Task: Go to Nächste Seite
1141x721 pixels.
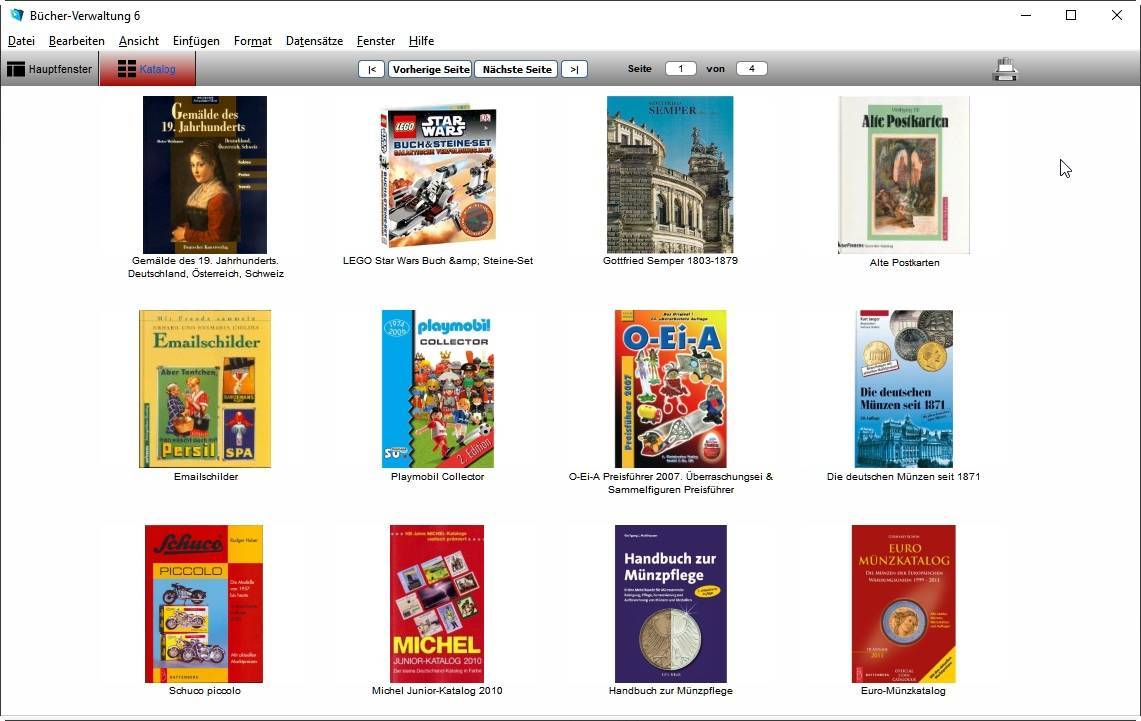Action: [516, 69]
